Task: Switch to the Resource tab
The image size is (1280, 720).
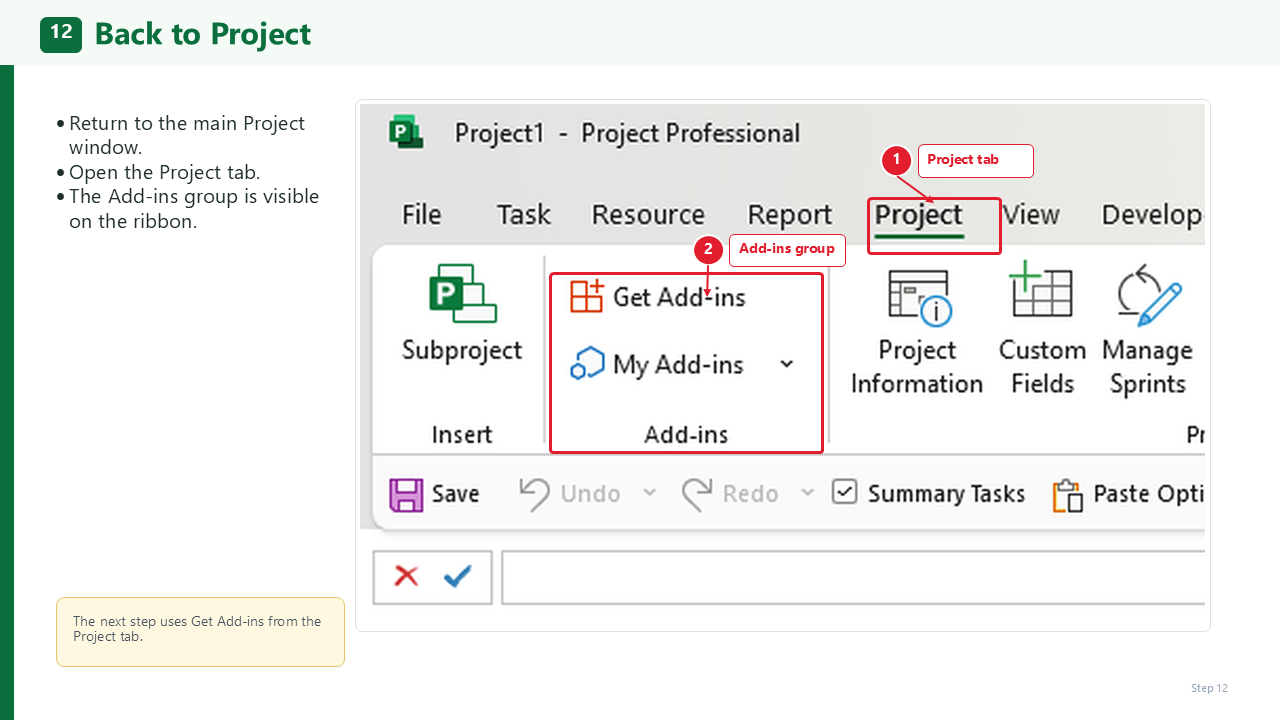Action: [648, 215]
